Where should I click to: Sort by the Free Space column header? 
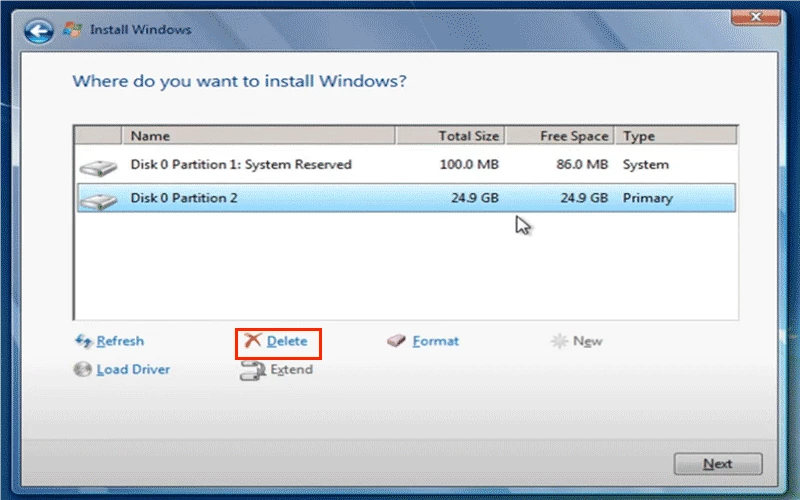click(x=560, y=136)
